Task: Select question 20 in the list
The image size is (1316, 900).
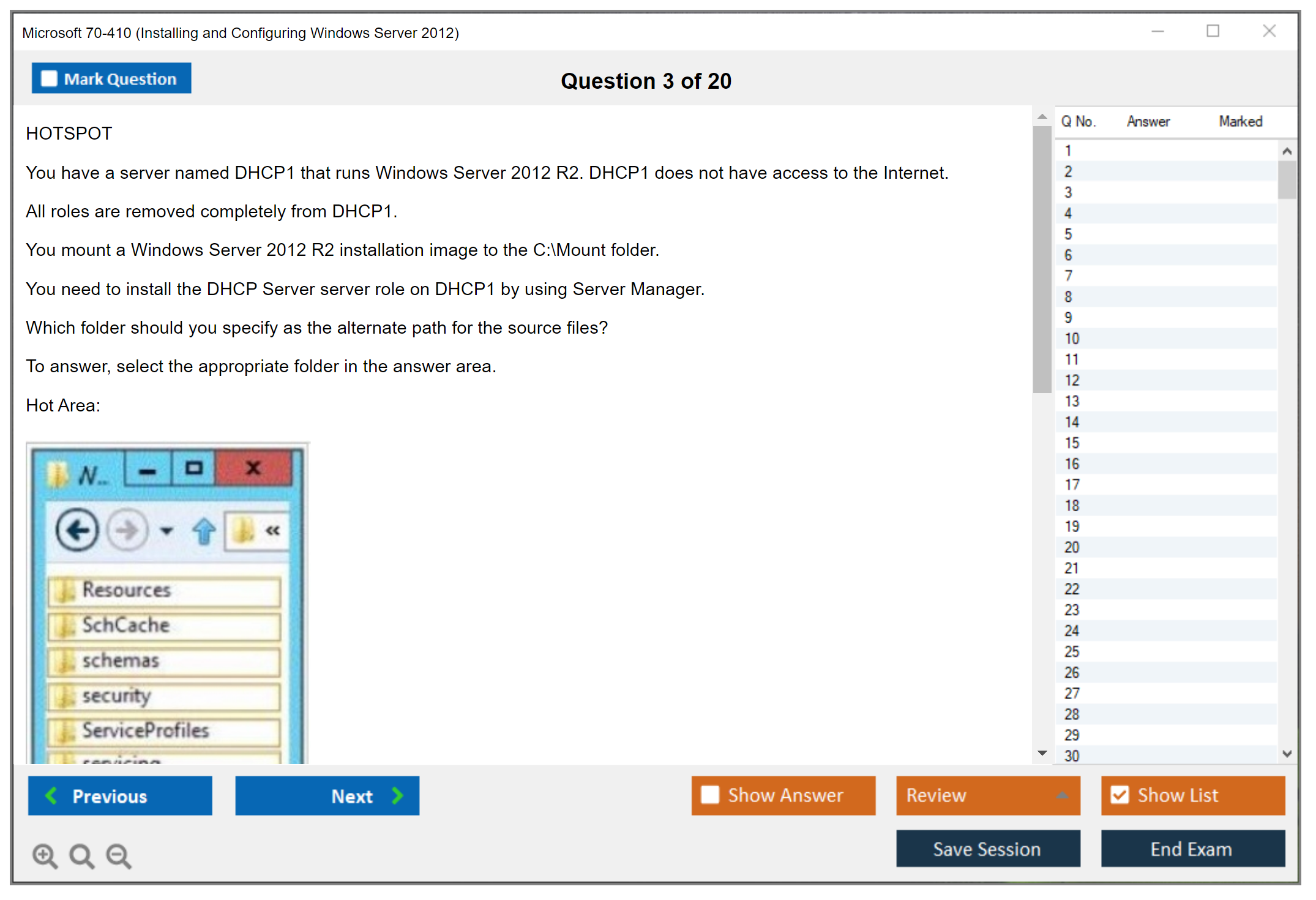Action: [x=1072, y=547]
